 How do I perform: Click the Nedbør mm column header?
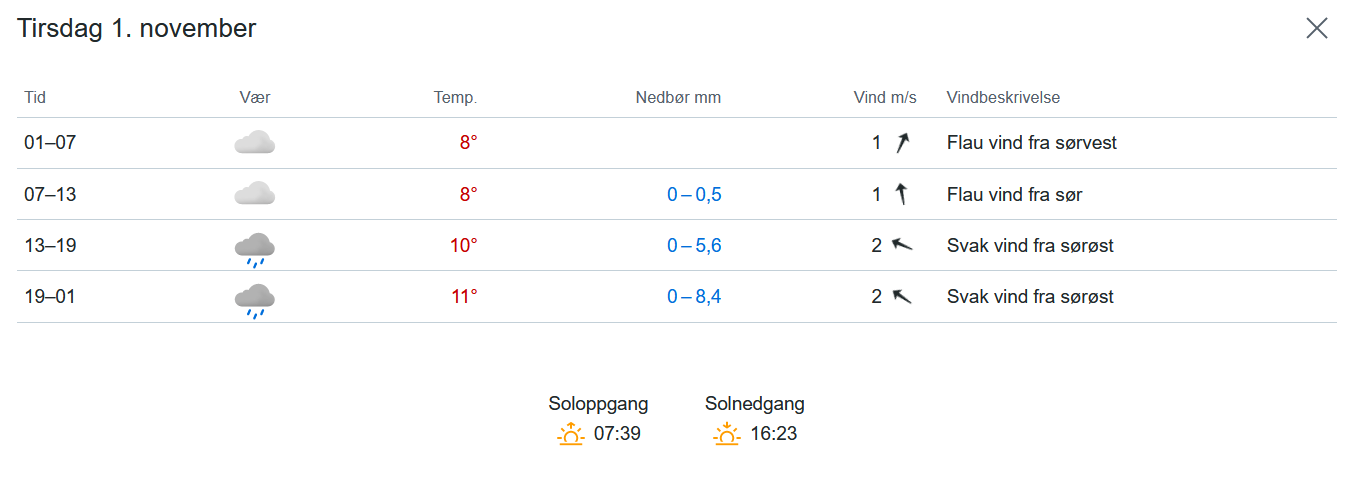tap(678, 98)
